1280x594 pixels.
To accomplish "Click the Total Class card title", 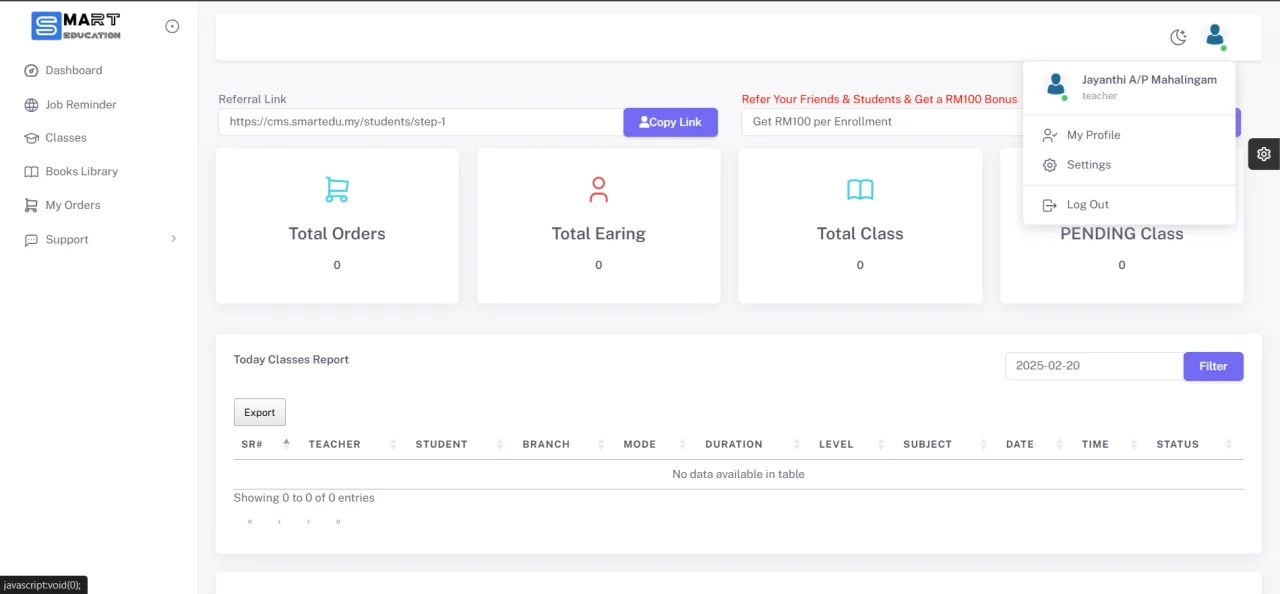I will tap(860, 234).
